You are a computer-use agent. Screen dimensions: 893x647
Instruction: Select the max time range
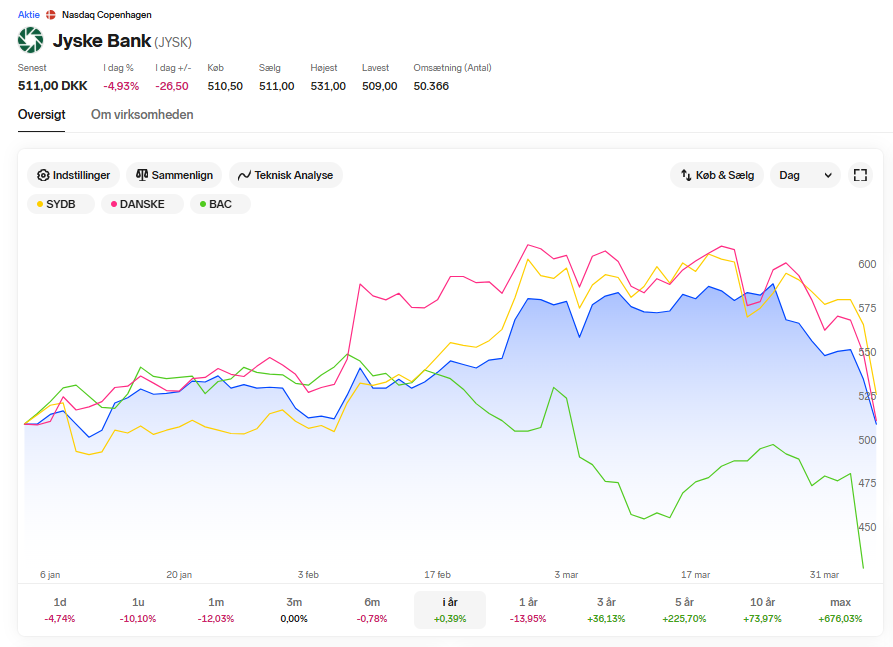[840, 609]
